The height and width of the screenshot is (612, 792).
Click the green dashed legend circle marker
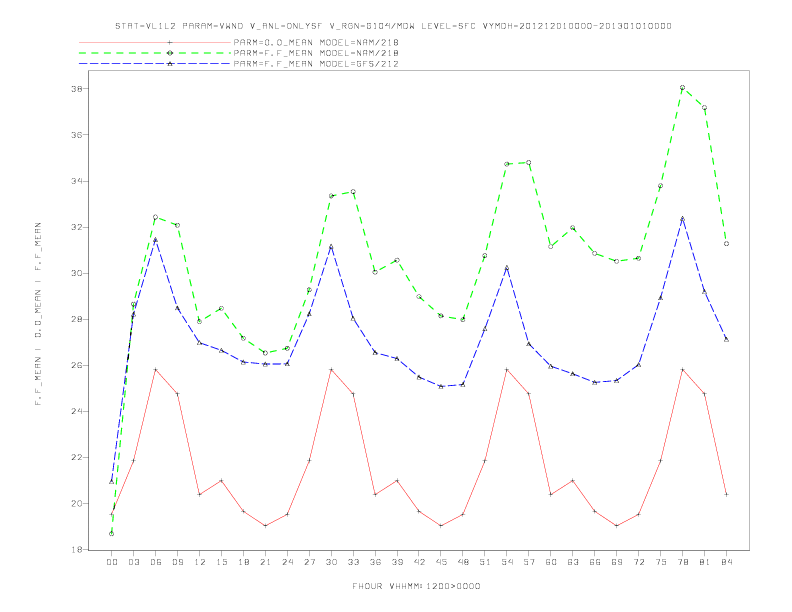coord(170,53)
